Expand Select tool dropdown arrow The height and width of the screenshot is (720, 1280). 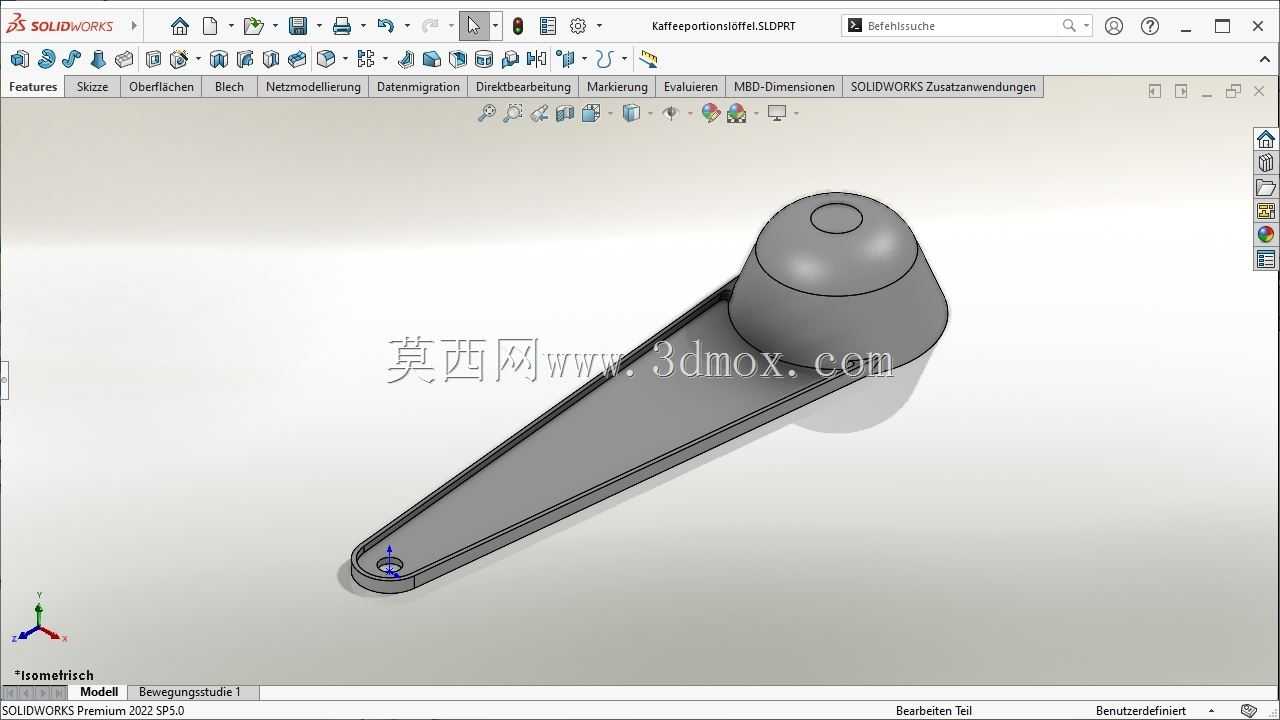[495, 26]
